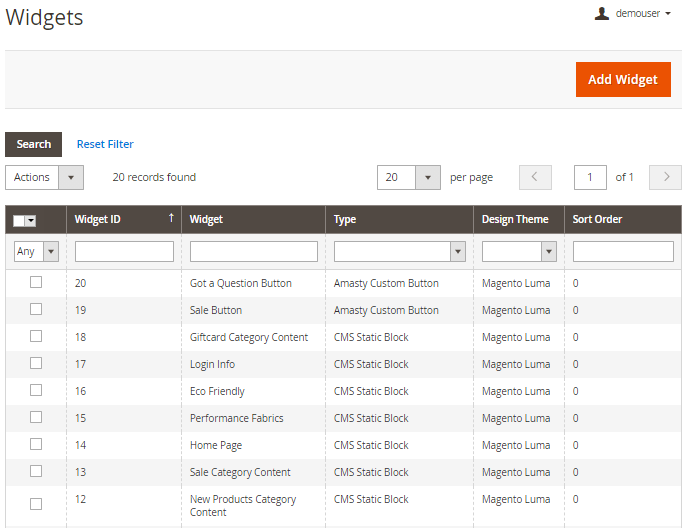
Task: Open the select-all checkbox dropdown arrow
Action: (x=31, y=220)
